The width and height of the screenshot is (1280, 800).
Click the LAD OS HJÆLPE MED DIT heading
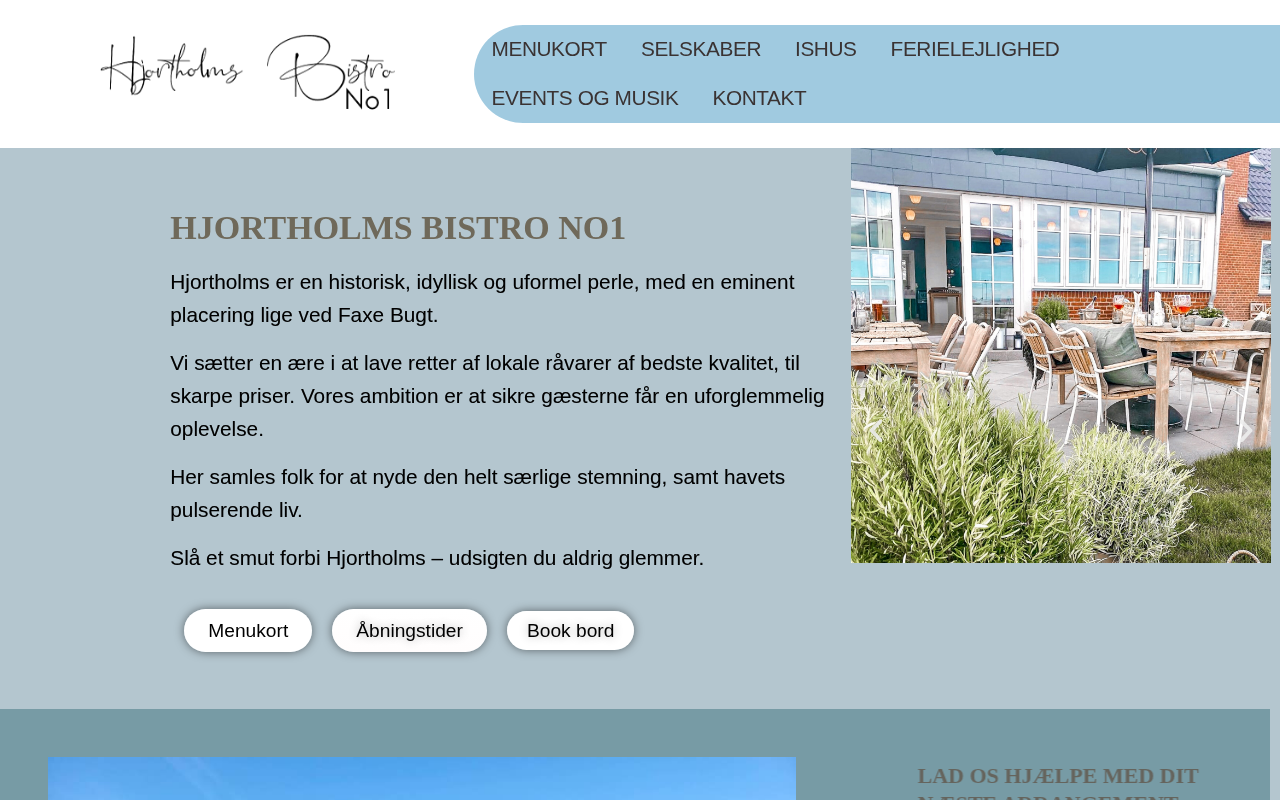click(1058, 776)
